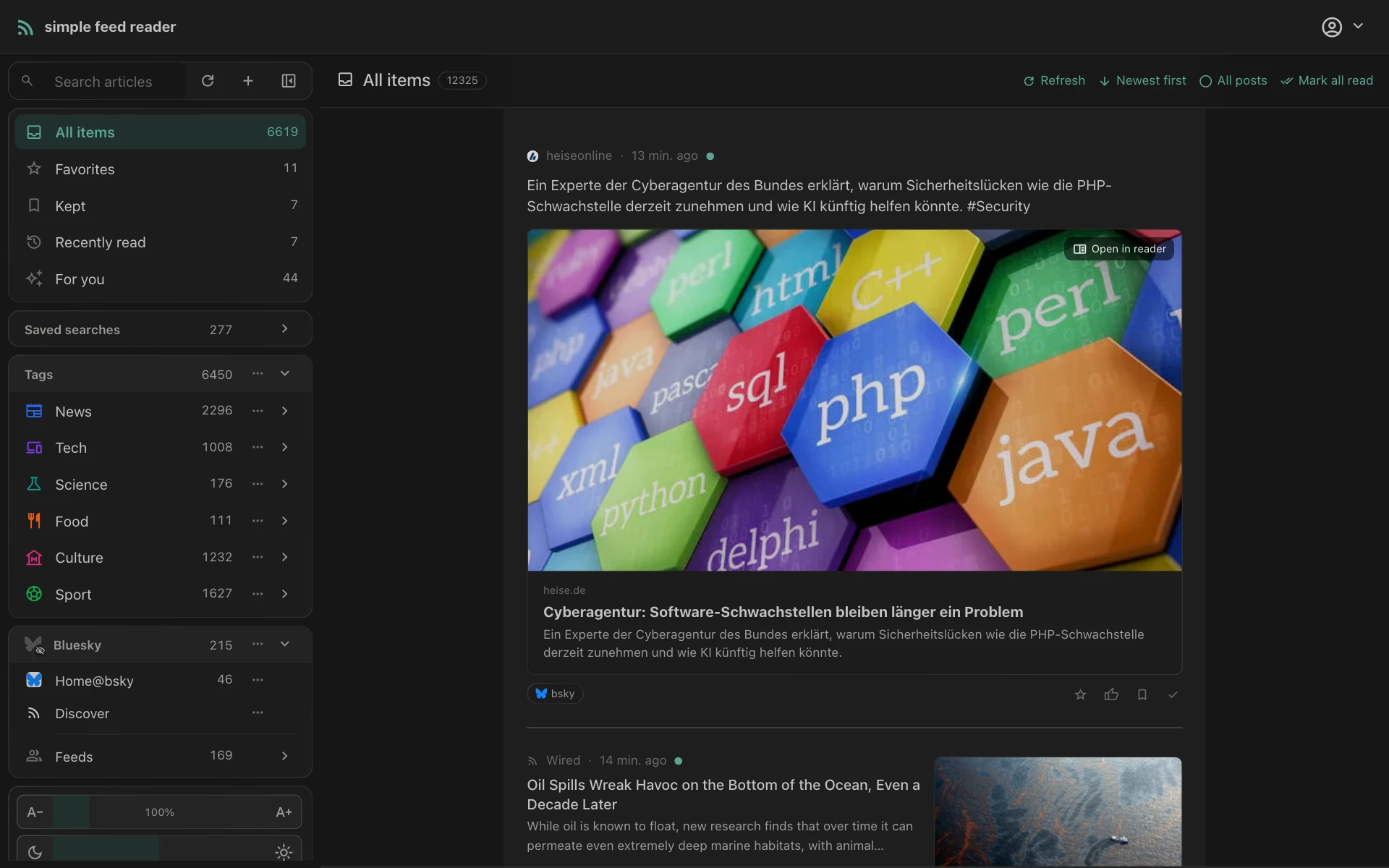1389x868 pixels.
Task: Open Sport tag more options
Action: click(x=258, y=594)
